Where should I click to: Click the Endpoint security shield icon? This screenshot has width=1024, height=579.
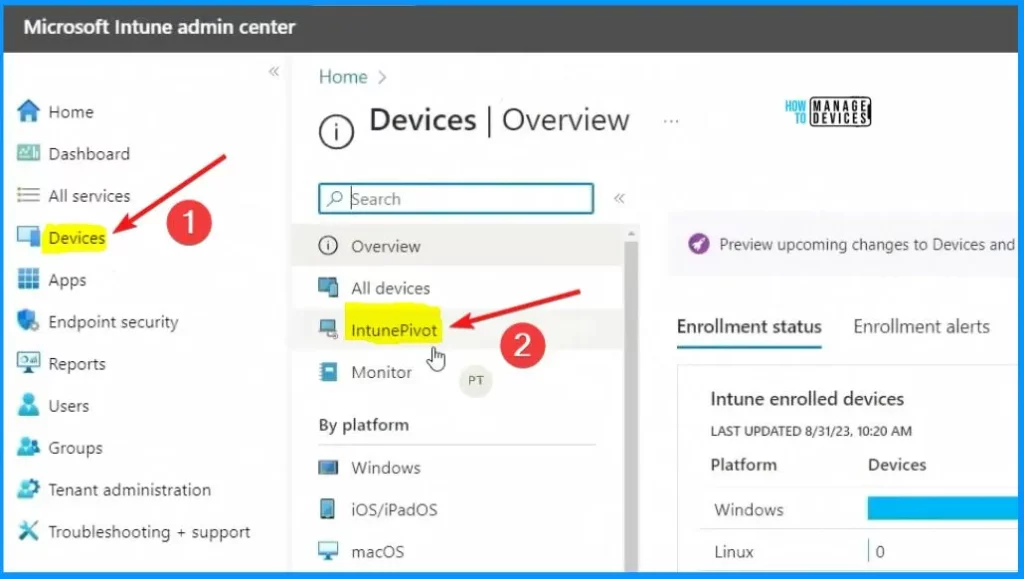[x=28, y=321]
